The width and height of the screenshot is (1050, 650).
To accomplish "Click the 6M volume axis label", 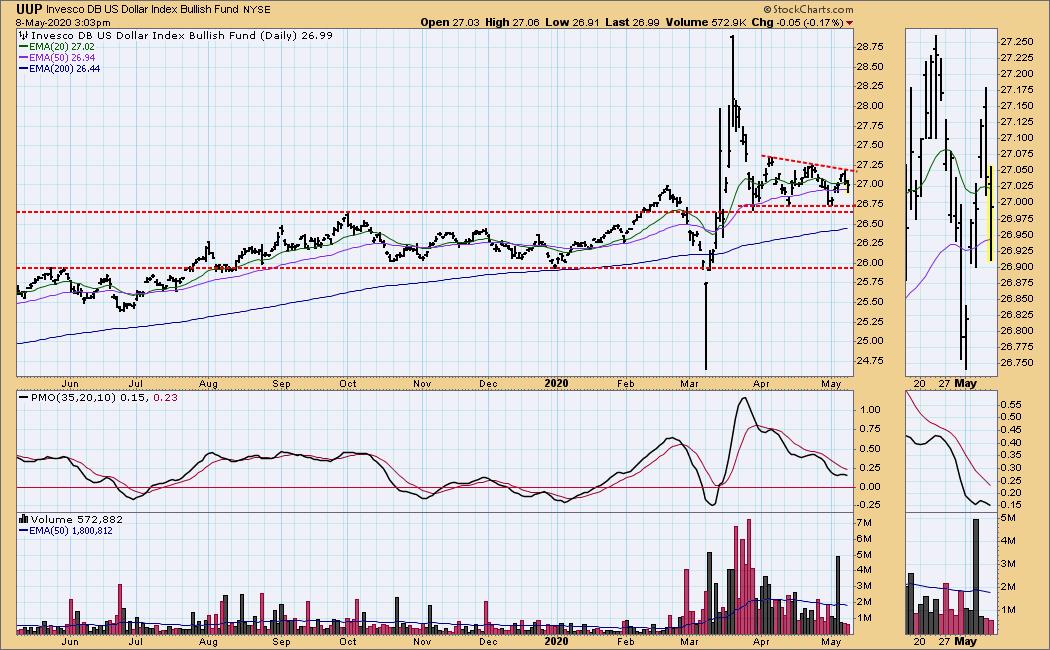I will [863, 539].
